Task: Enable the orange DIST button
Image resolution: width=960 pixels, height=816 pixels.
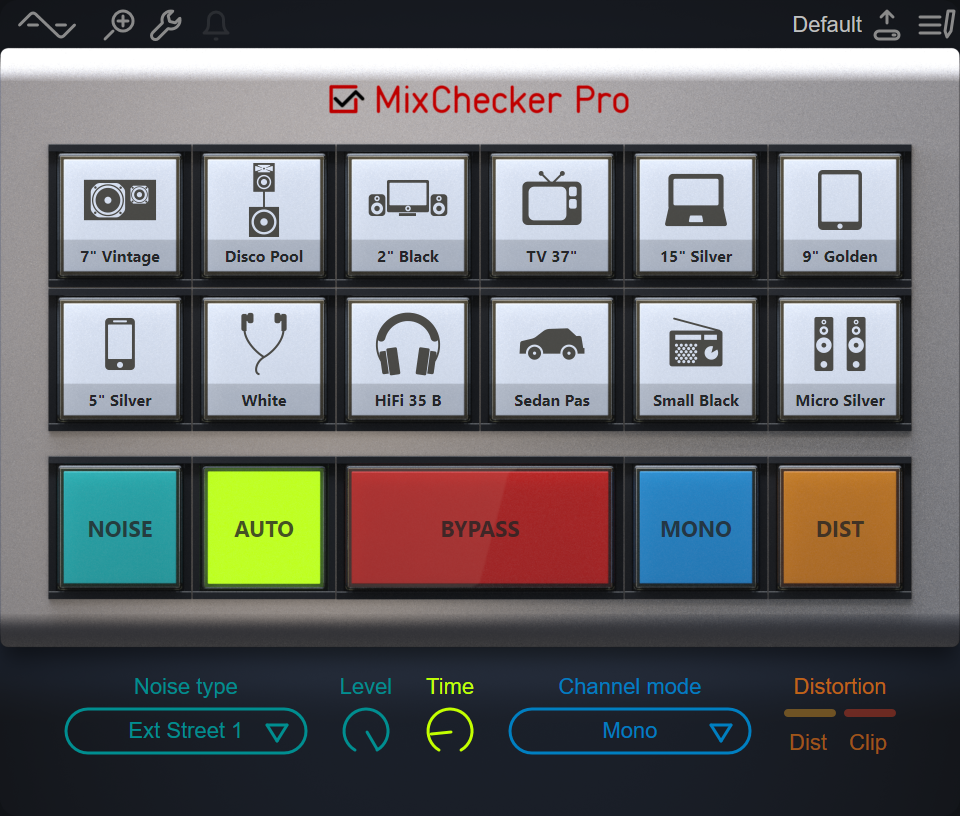Action: [x=840, y=528]
